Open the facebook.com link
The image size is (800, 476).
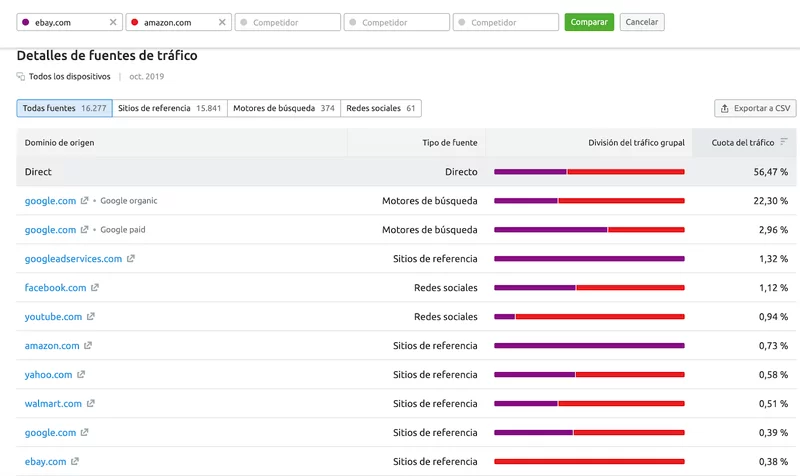(56, 288)
